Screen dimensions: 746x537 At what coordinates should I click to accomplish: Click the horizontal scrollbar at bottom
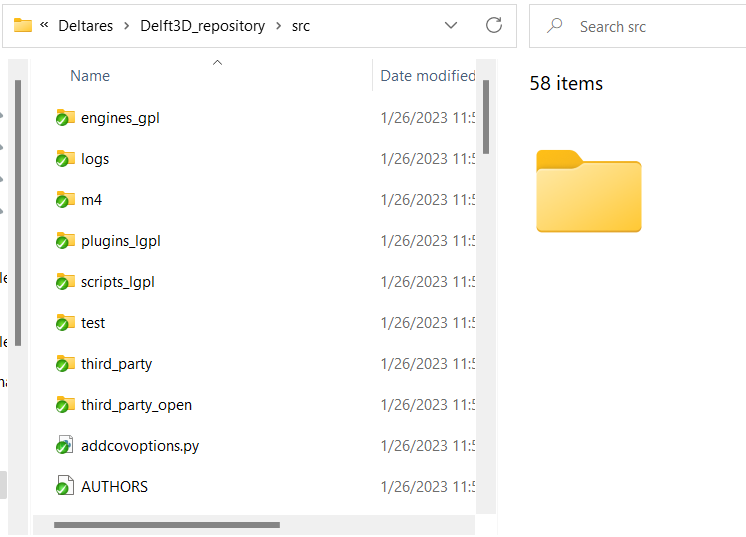(x=166, y=524)
